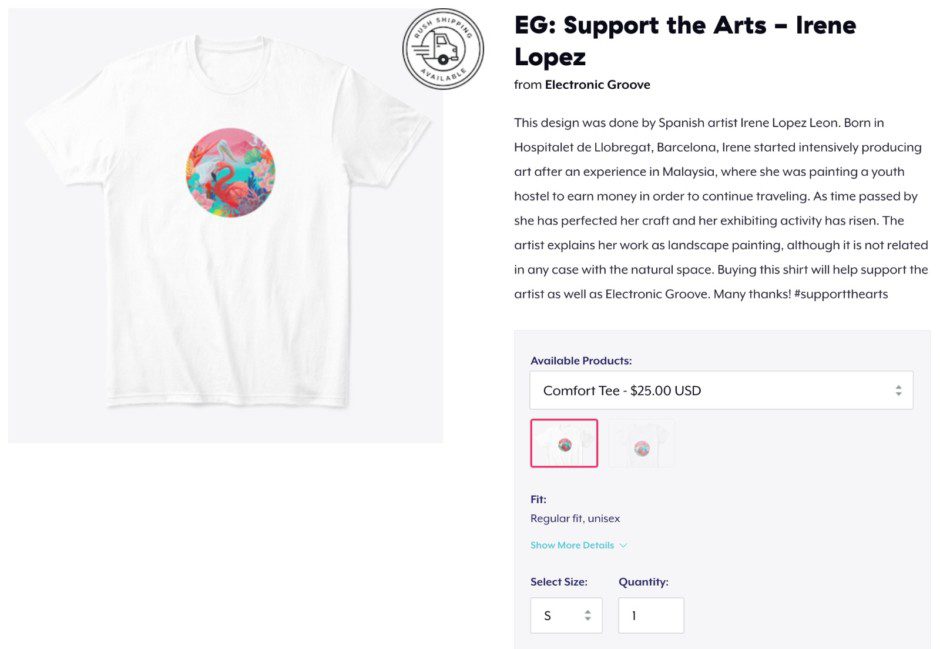
Task: Click the up-down arrows in the Available Products field
Action: coord(897,391)
